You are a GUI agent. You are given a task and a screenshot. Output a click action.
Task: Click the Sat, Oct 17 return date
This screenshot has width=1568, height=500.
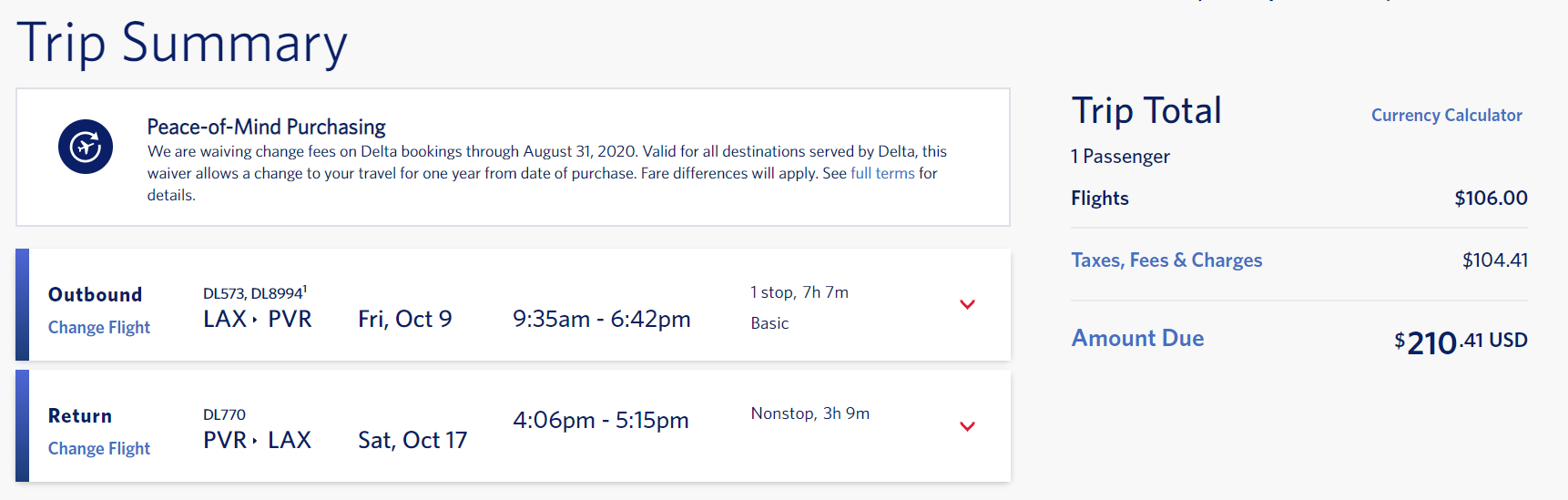(x=412, y=440)
